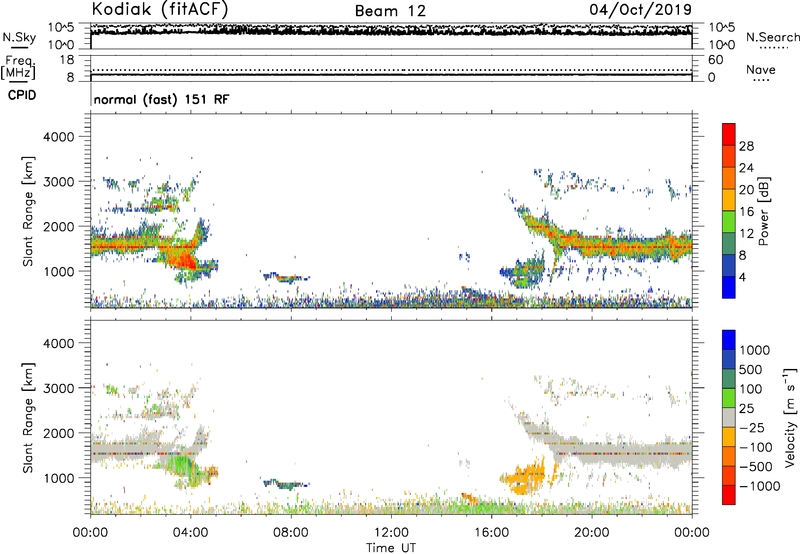Click the 08:00 time tick label
Screen dimensions: 800x554
pyautogui.click(x=291, y=533)
